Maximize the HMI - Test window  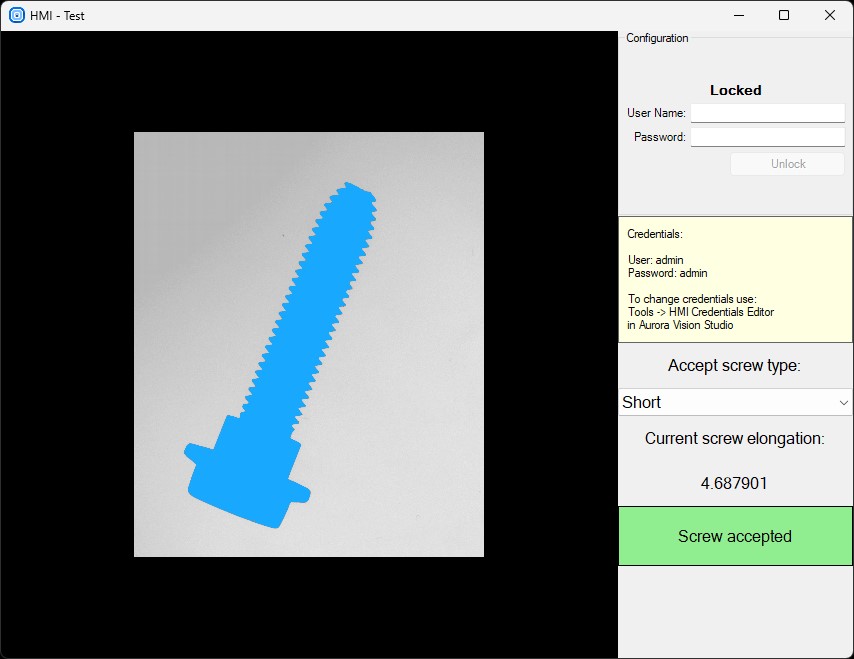(x=784, y=15)
